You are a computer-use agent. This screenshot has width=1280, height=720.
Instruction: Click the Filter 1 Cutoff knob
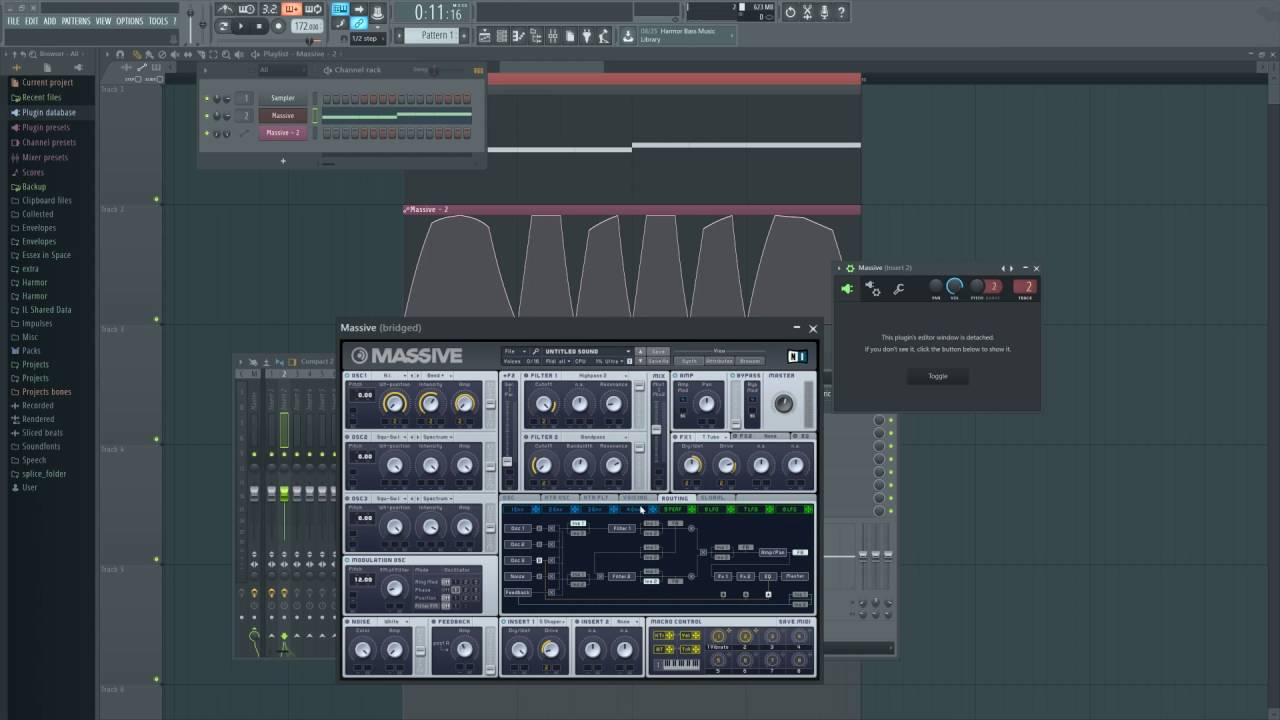(543, 404)
